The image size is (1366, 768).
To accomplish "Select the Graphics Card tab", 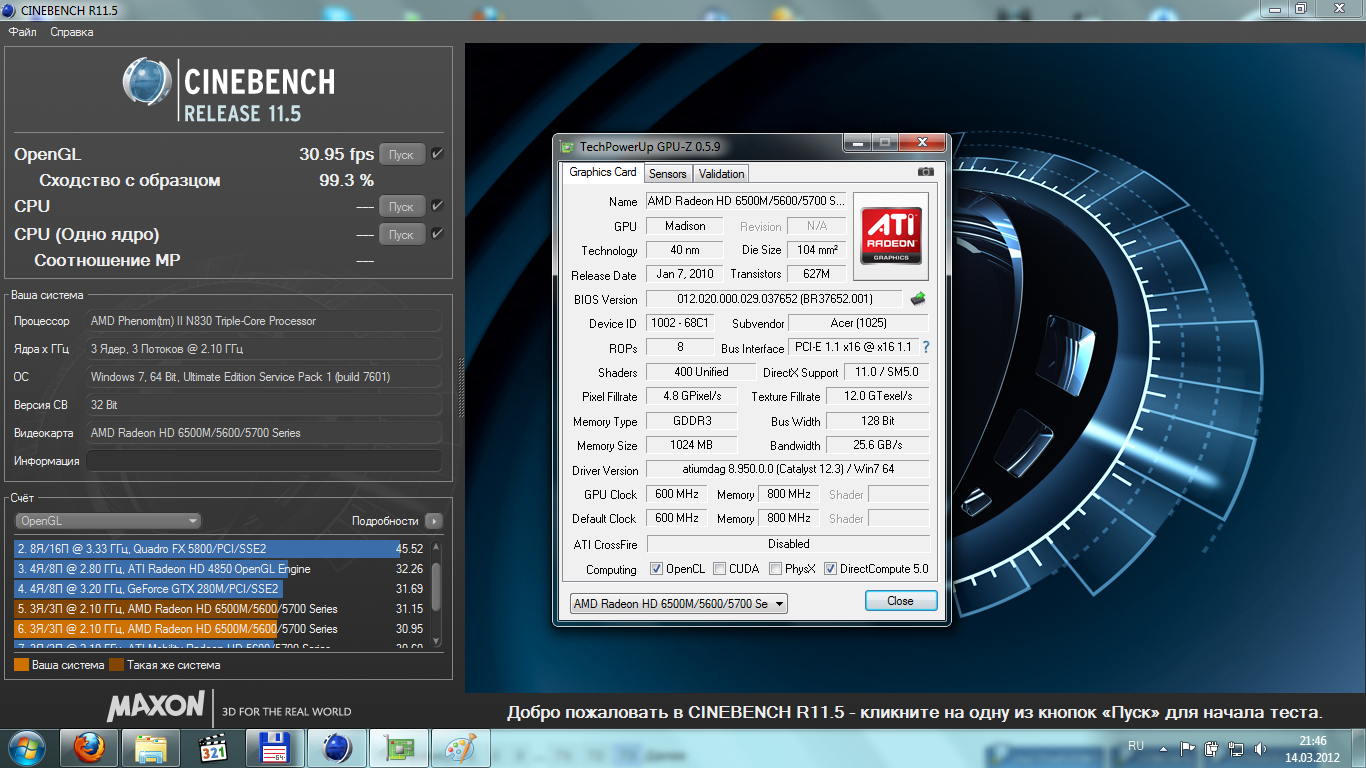I will point(603,172).
